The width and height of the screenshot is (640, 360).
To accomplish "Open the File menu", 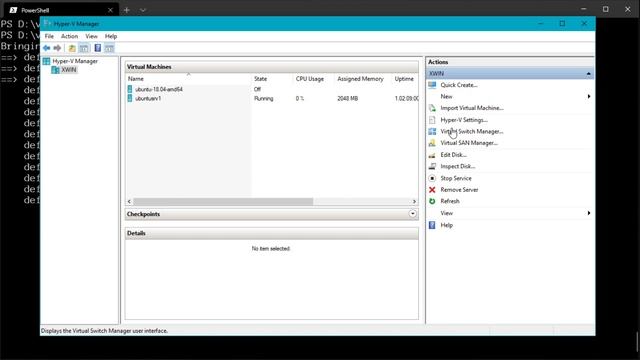I will [49, 36].
